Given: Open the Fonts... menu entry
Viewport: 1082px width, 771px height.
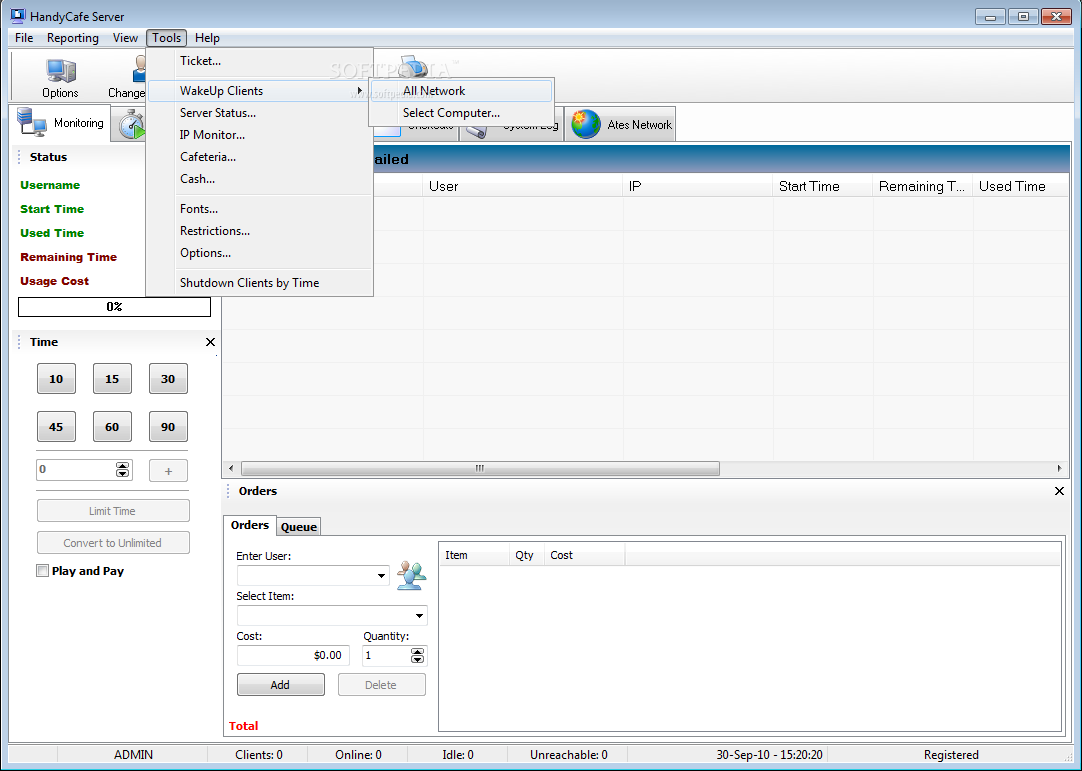Looking at the screenshot, I should (x=260, y=208).
